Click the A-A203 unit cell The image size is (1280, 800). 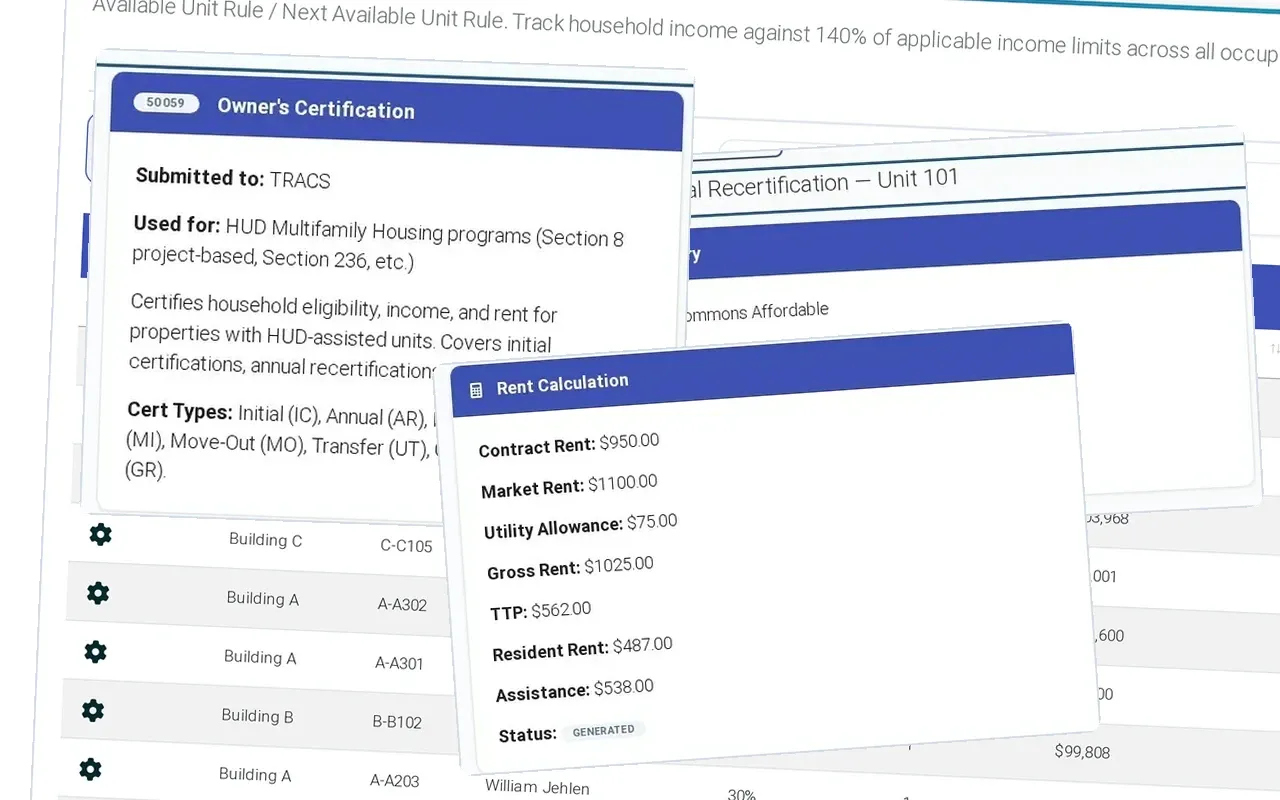(395, 781)
